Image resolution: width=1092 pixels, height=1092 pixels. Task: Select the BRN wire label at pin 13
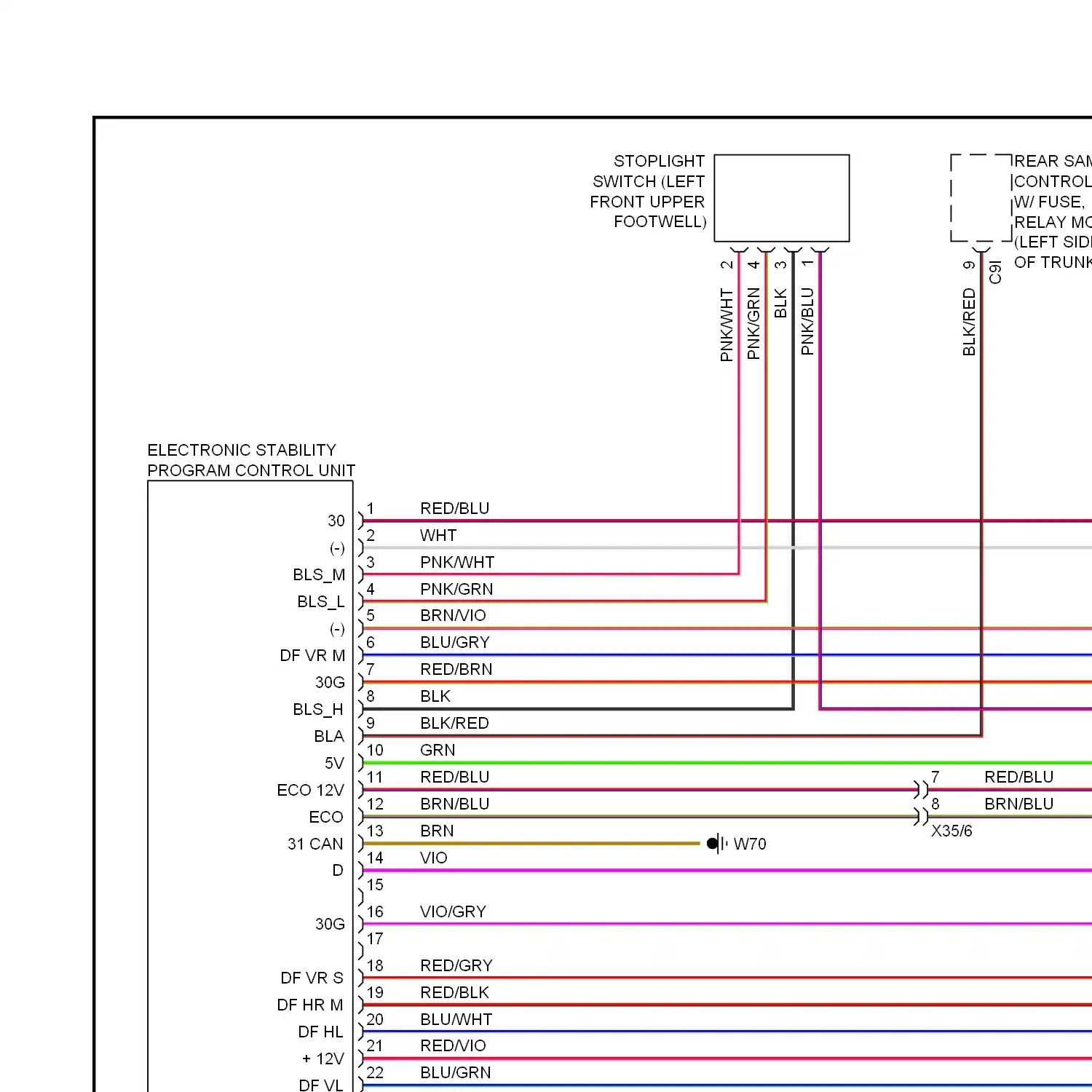[437, 831]
